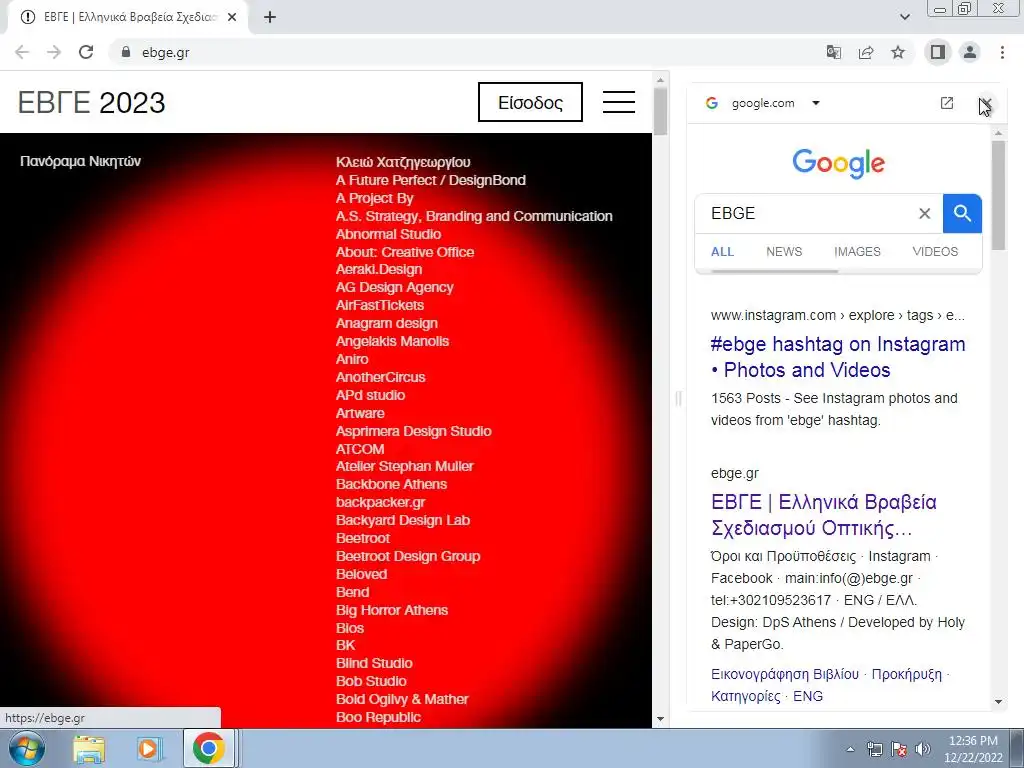Screen dimensions: 1024x768
Task: Click the EBGE search input field
Action: [810, 214]
